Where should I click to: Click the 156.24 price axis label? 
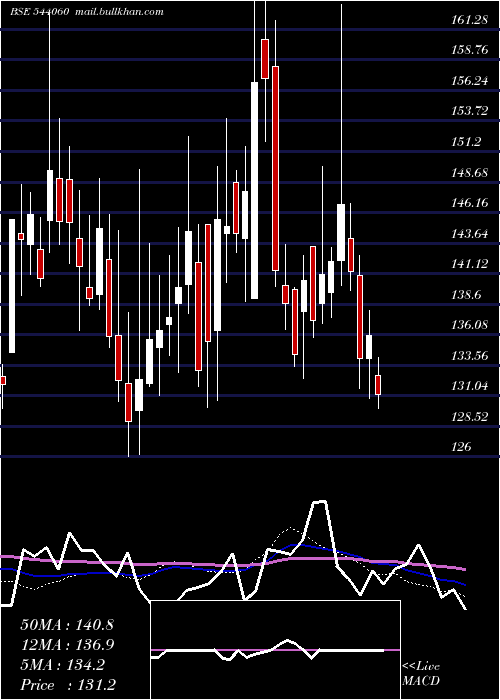(469, 81)
